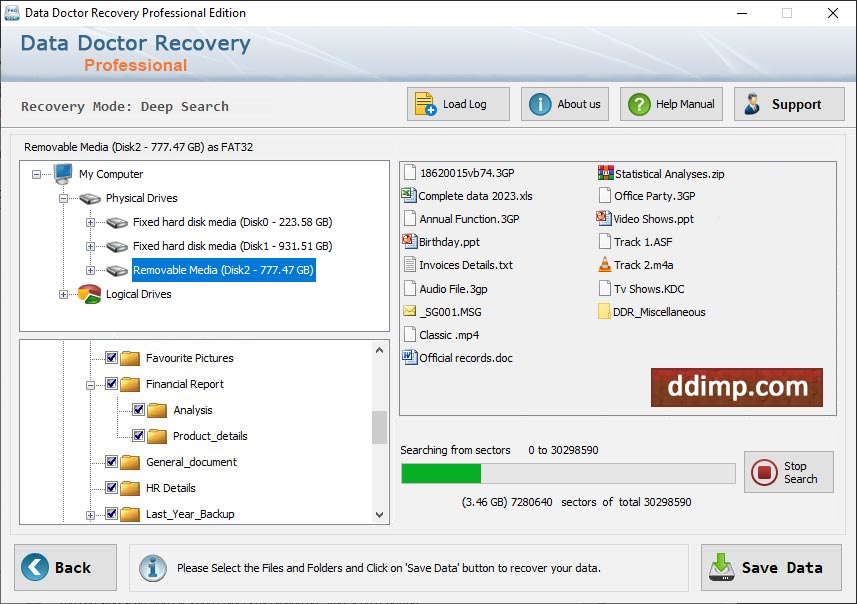Click the email icon next to _SG001.MSG
Viewport: 857px width, 604px height.
coord(409,312)
